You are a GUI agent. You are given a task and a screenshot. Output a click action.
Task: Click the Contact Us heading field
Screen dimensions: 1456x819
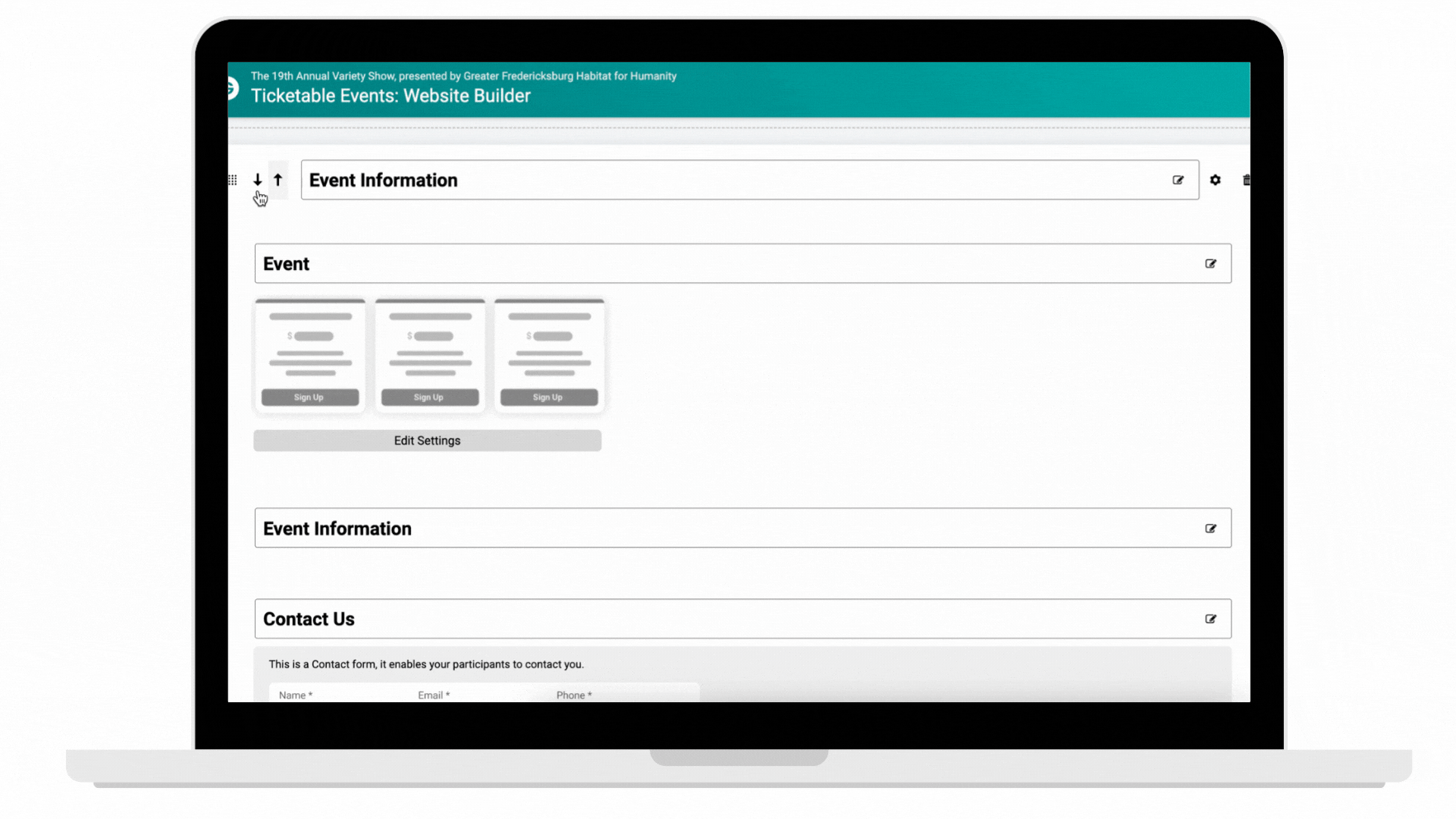click(x=743, y=619)
